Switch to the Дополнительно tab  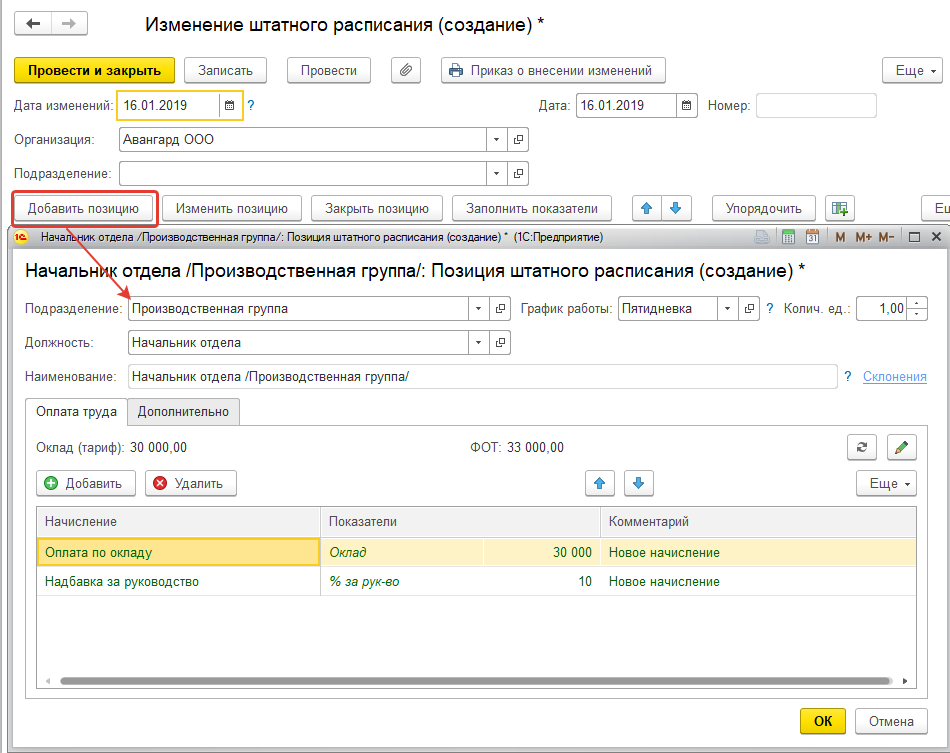pos(183,411)
